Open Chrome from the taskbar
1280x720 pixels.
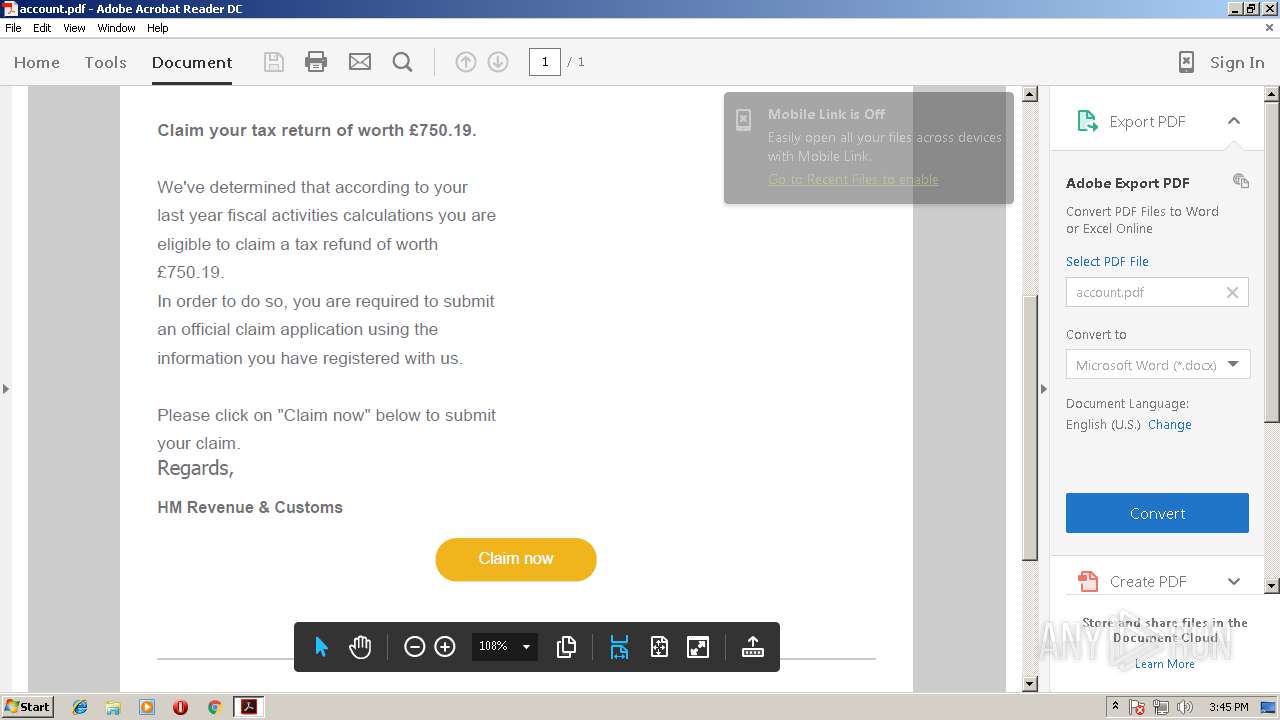pos(214,707)
